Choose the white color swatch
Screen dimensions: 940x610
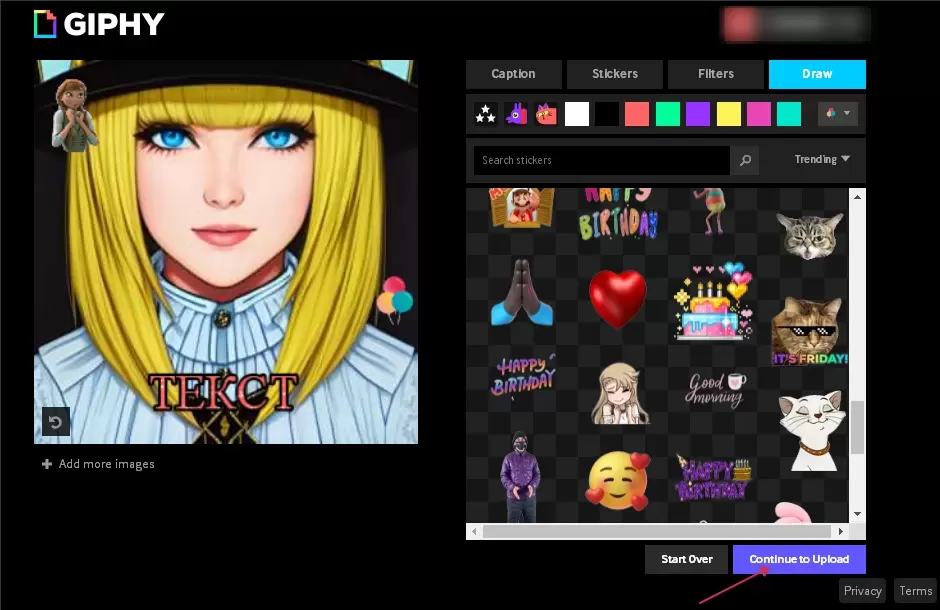click(577, 114)
